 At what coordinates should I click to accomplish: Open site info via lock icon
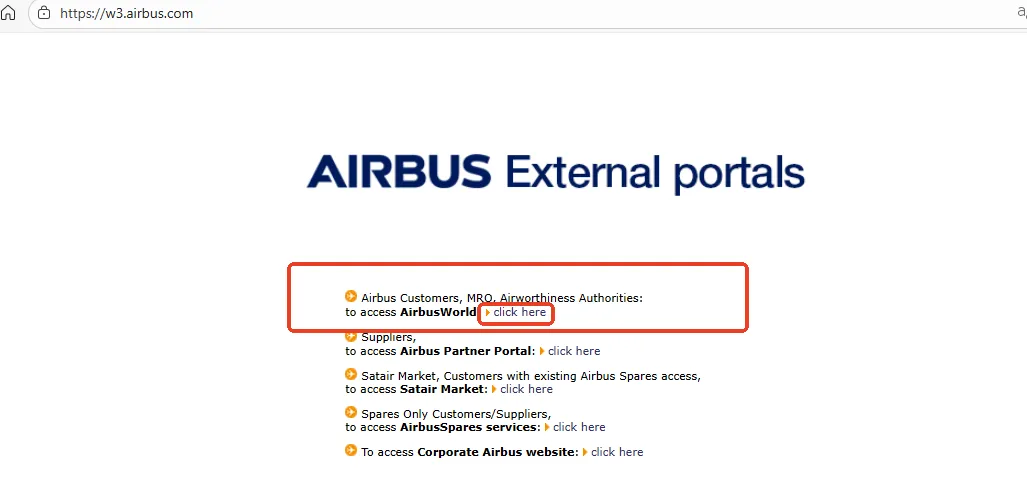[x=43, y=14]
